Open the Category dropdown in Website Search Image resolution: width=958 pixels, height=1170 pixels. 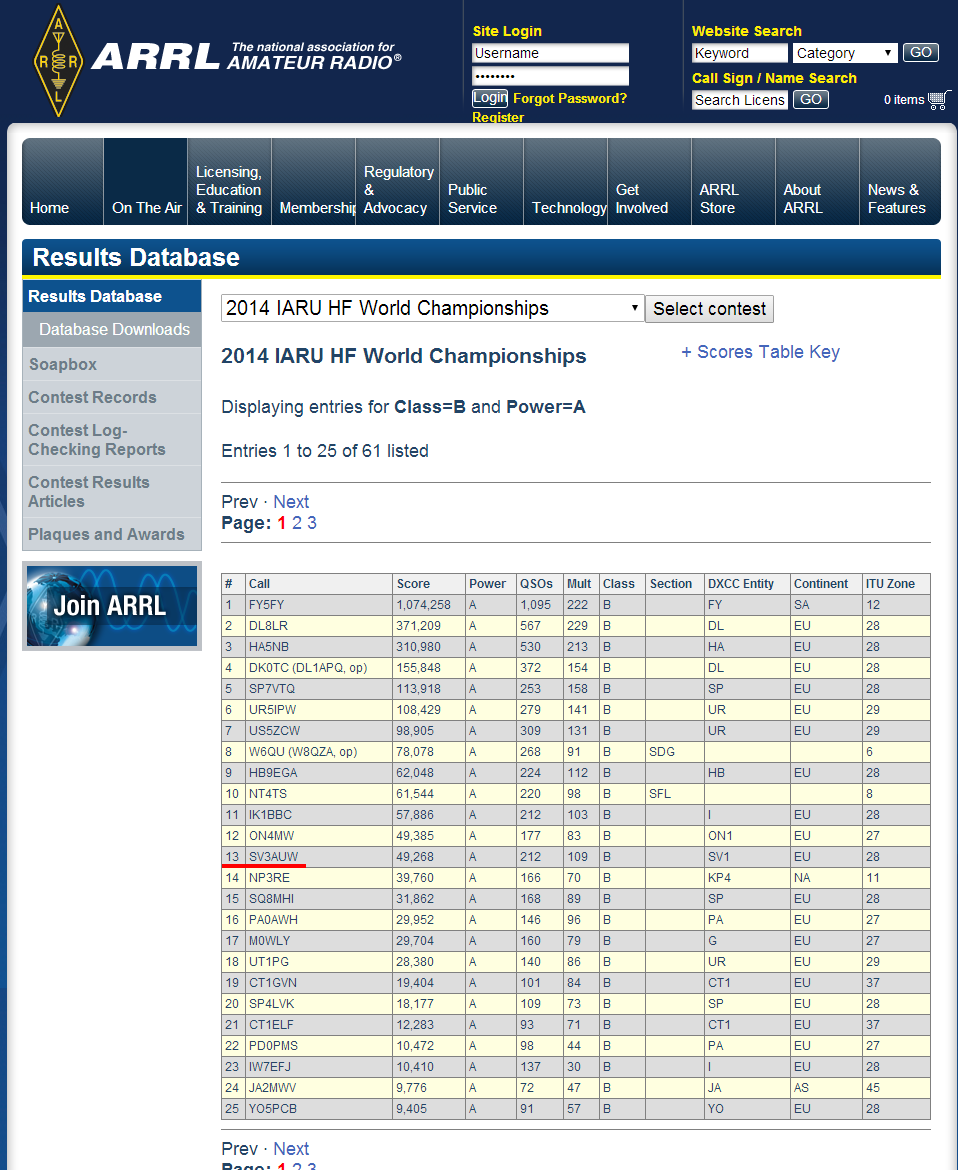pos(845,53)
